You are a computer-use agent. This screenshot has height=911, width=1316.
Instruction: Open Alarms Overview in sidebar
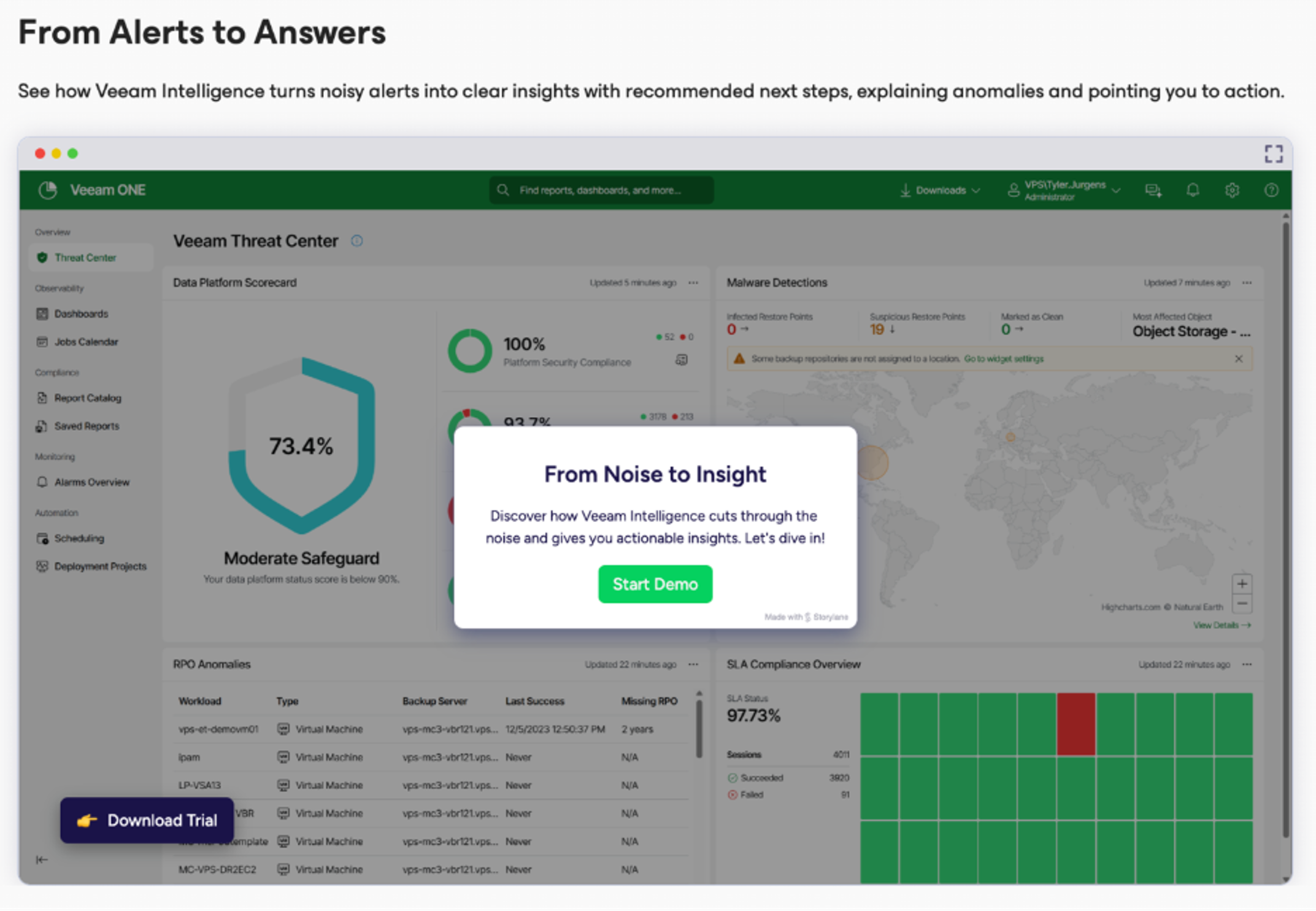pyautogui.click(x=91, y=482)
